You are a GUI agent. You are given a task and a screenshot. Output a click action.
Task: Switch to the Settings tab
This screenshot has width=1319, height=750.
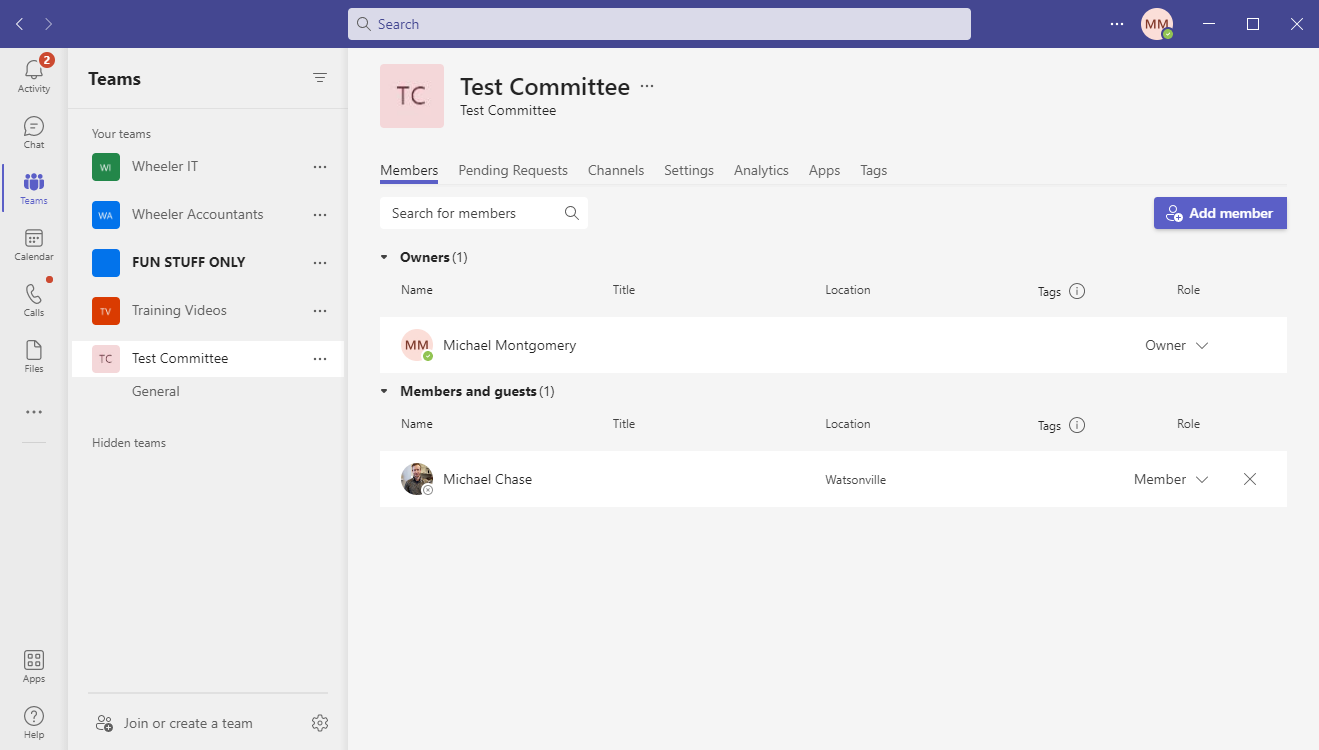[x=689, y=170]
